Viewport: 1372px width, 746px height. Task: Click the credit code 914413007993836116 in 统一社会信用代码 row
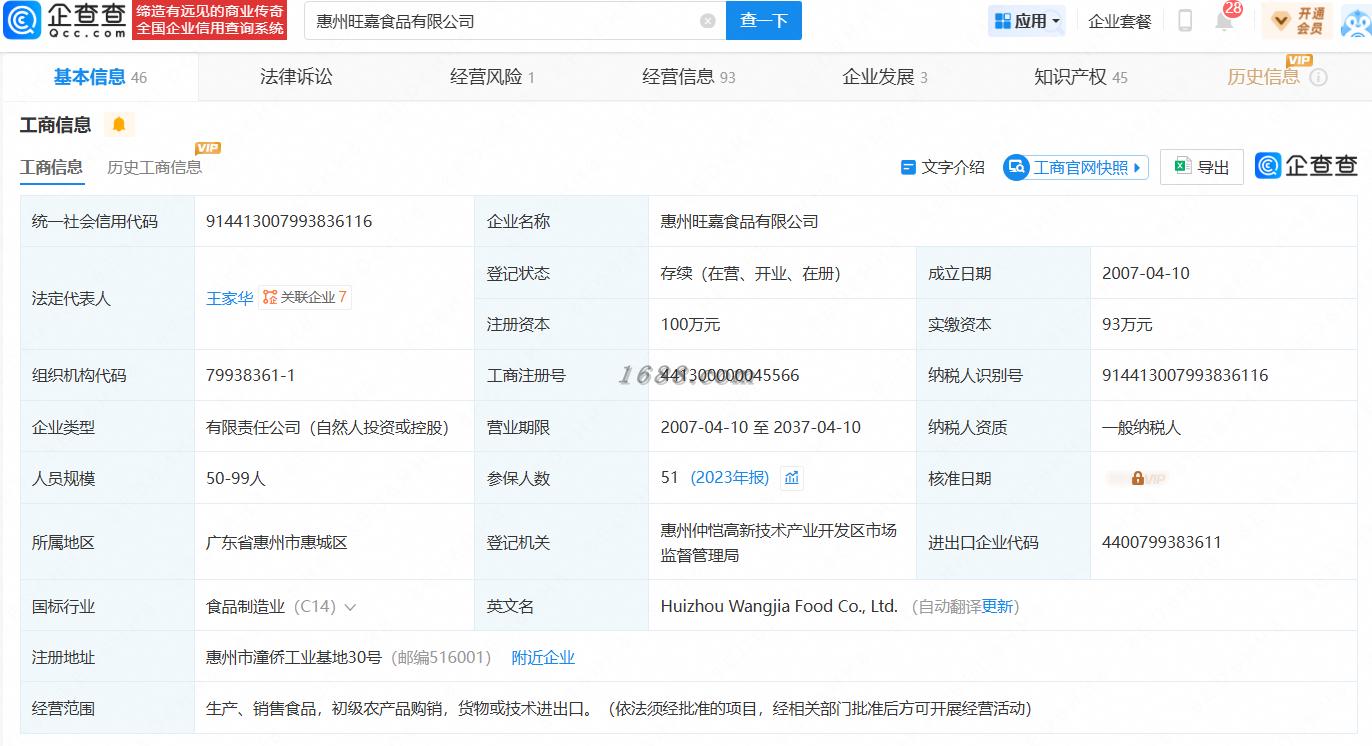(289, 221)
